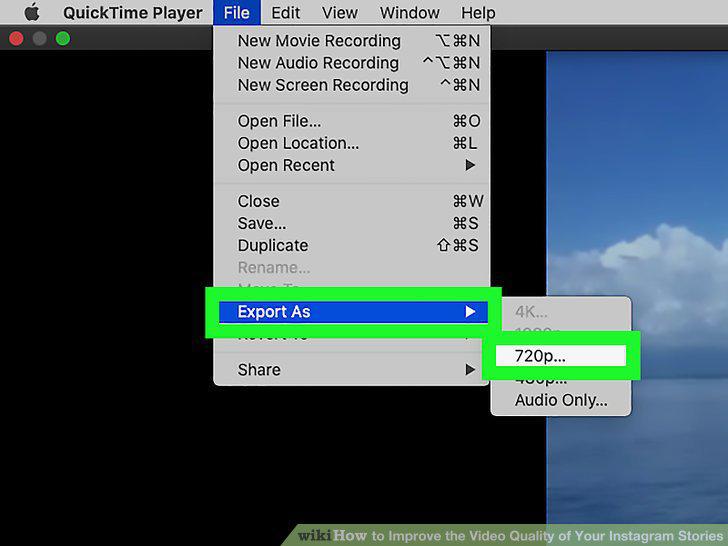
Task: Click the gray minimize window button
Action: tap(39, 39)
